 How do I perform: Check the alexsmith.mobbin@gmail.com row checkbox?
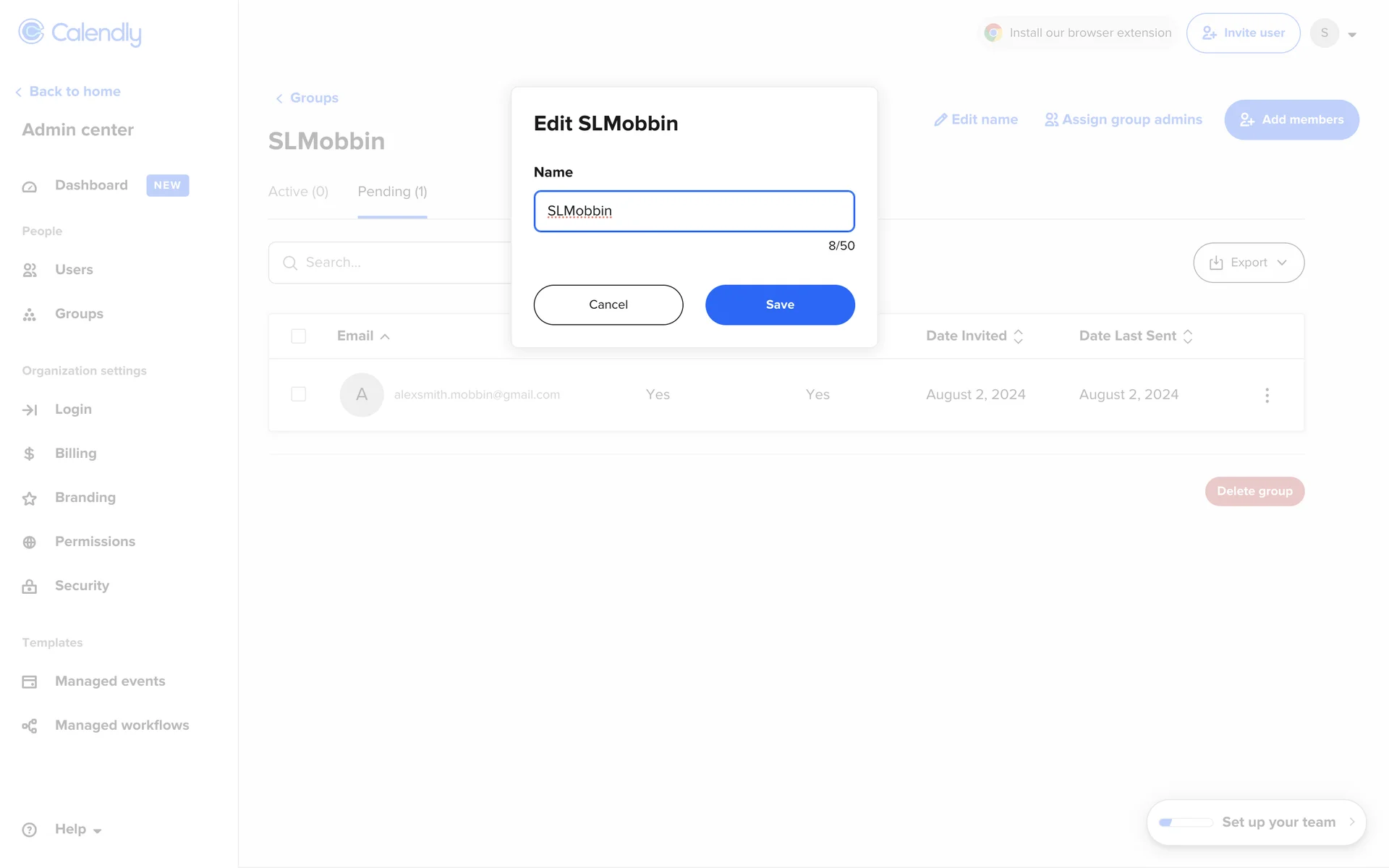click(298, 394)
